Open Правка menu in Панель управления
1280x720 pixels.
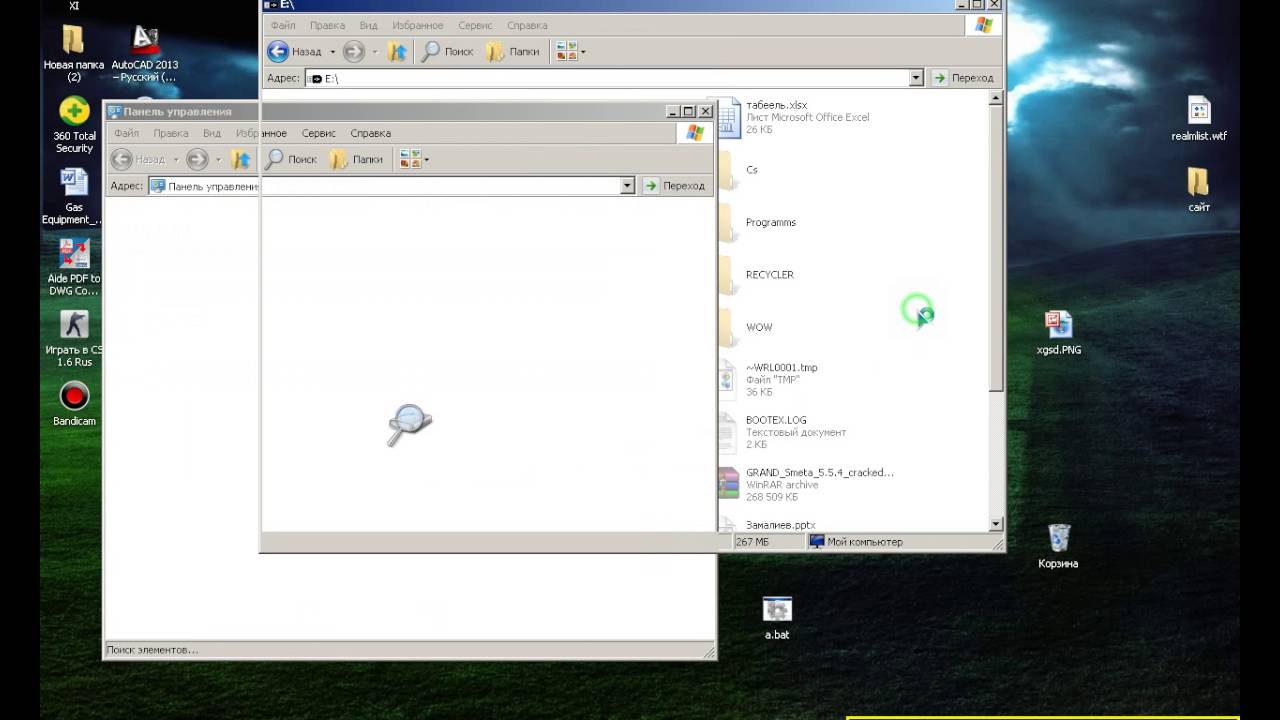click(x=171, y=133)
